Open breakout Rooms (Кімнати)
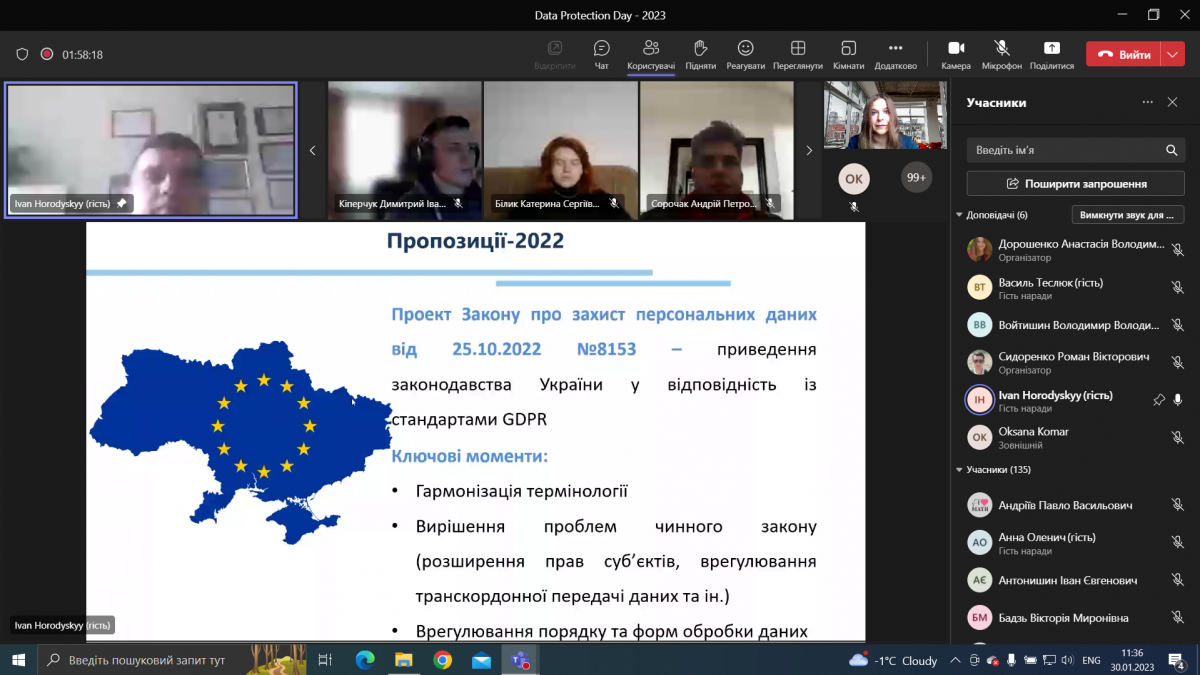 point(848,54)
